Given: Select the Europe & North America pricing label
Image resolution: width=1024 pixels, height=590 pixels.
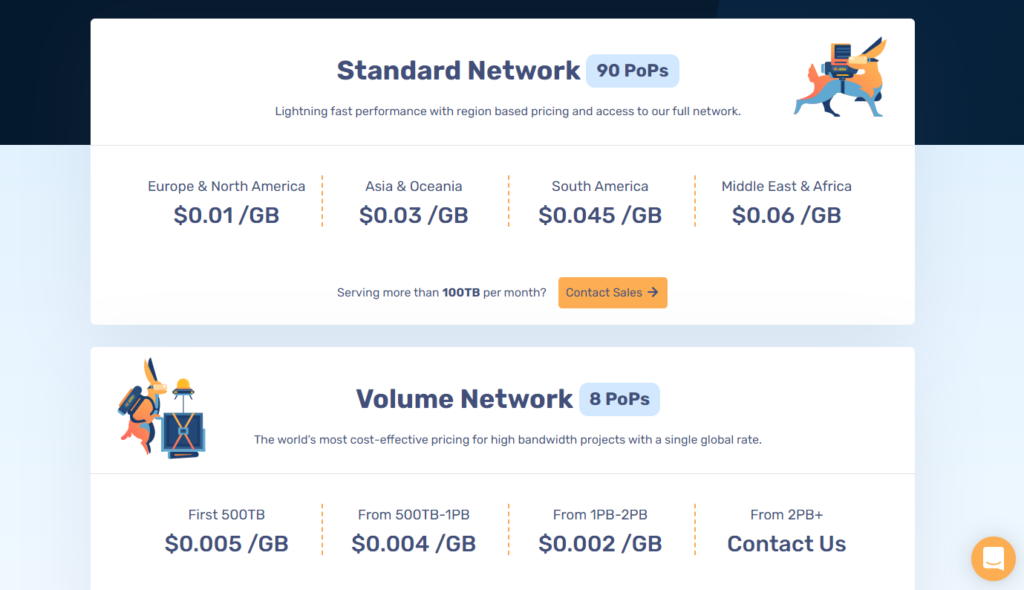Looking at the screenshot, I should tap(226, 186).
